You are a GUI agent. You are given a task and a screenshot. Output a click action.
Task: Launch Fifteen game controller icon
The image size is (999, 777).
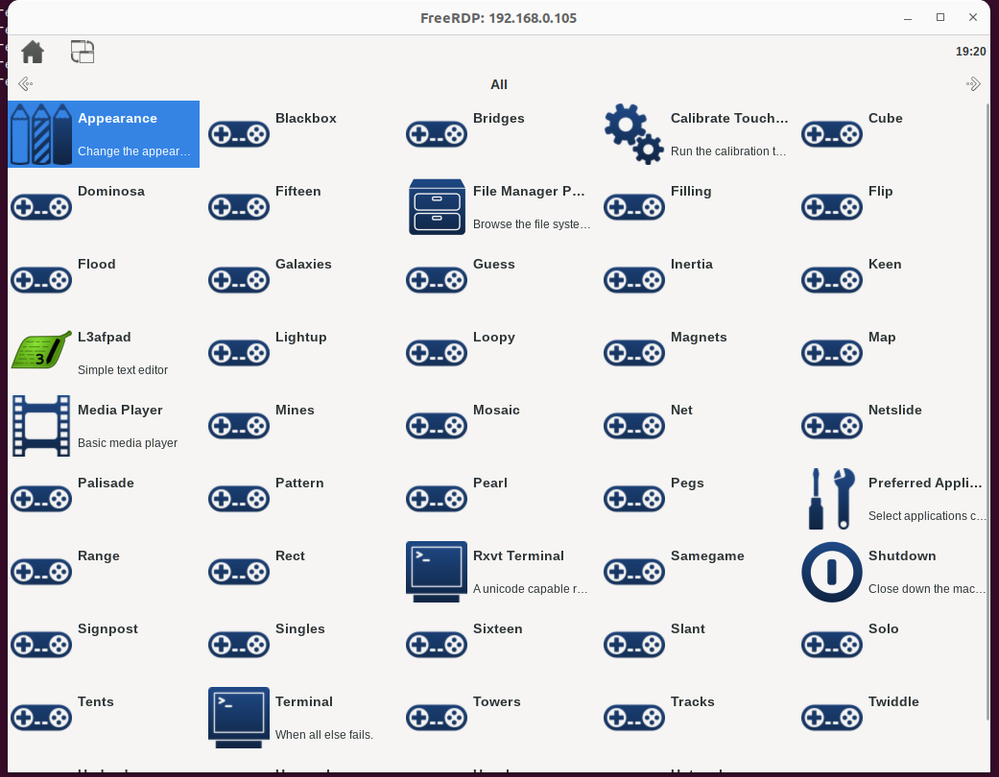click(x=239, y=207)
